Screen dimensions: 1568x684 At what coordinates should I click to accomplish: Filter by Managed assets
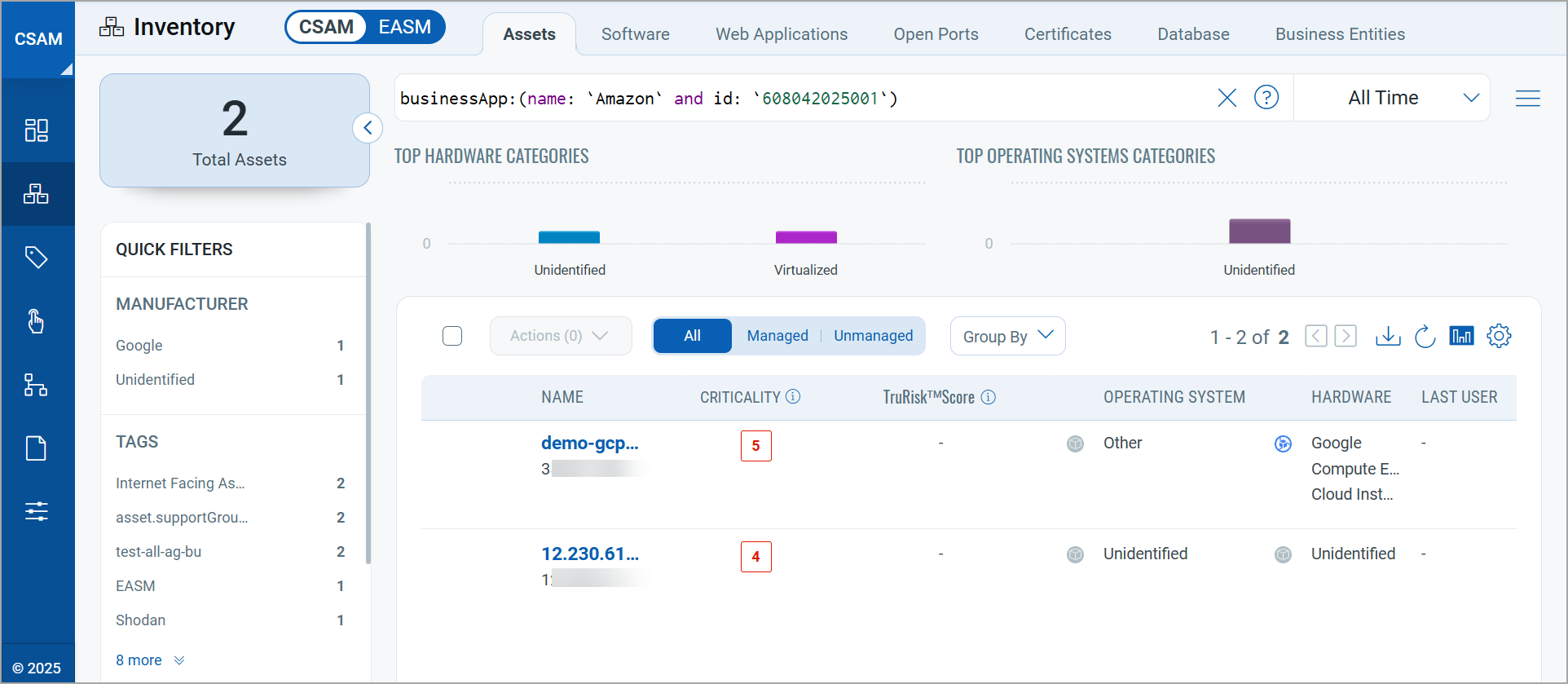pyautogui.click(x=777, y=336)
